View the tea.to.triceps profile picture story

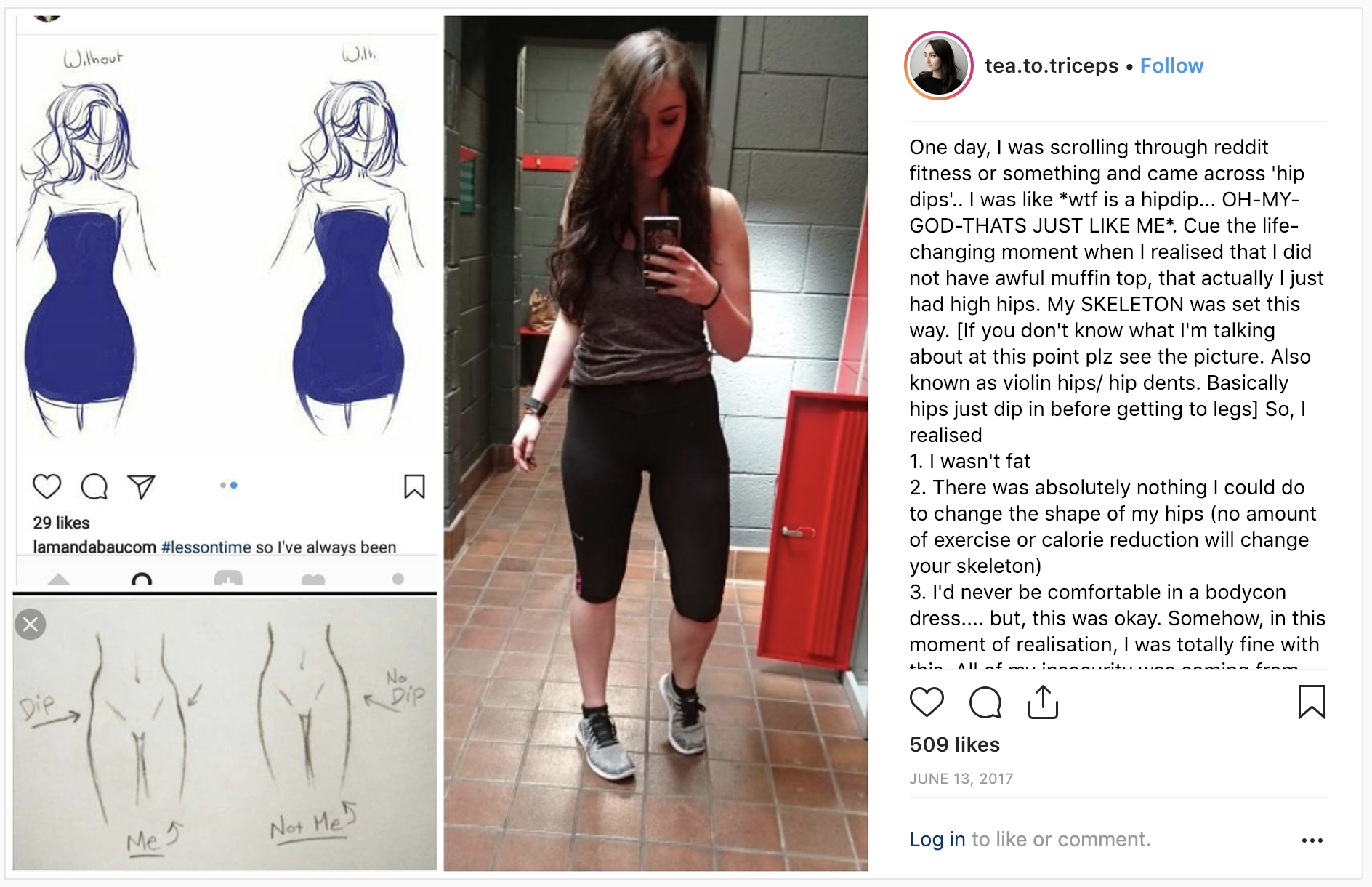click(x=938, y=66)
